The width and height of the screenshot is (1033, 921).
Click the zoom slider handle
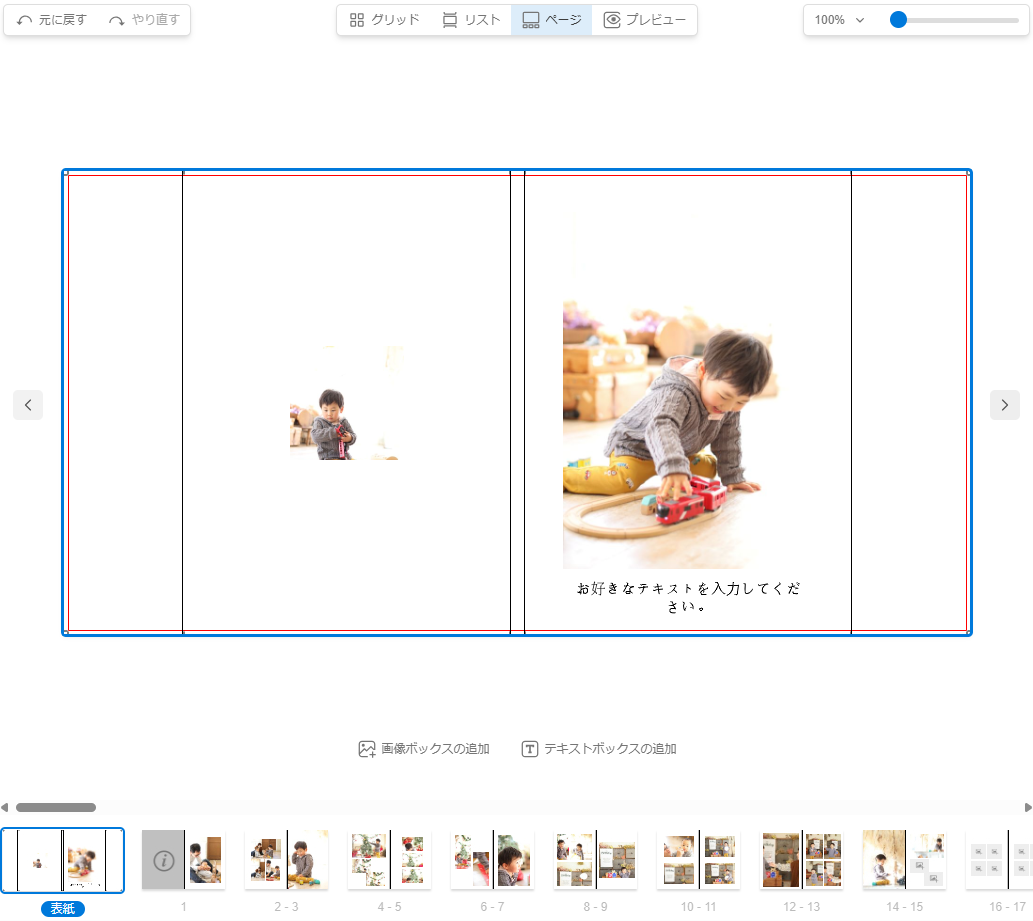(898, 20)
